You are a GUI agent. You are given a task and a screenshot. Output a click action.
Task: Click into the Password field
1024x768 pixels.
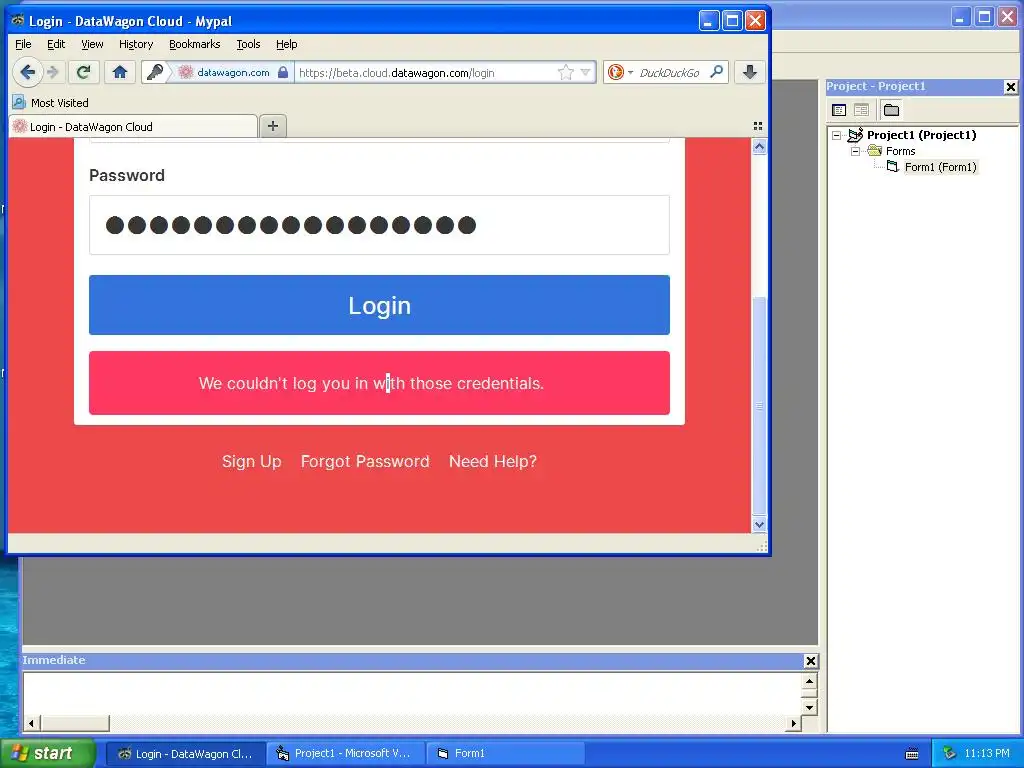(379, 225)
